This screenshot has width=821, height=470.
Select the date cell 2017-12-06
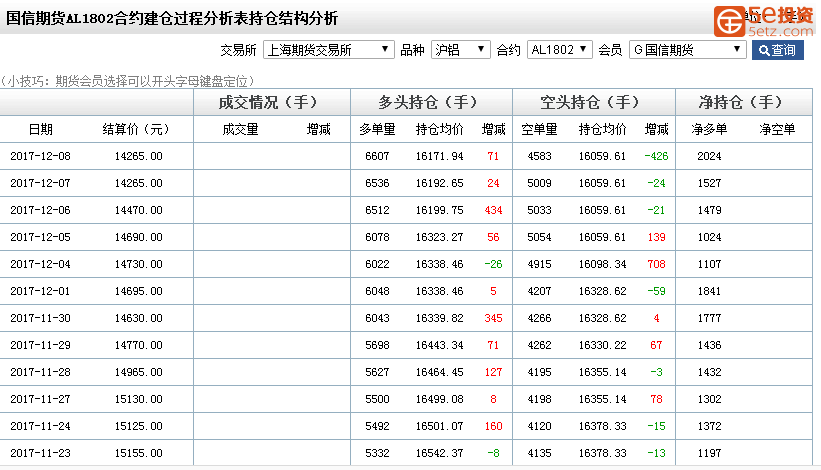[40, 210]
